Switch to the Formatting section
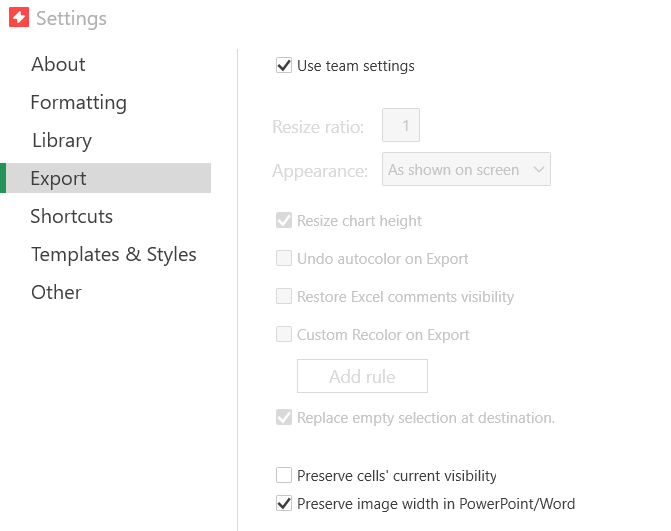Screen dimensions: 671x531 [79, 103]
